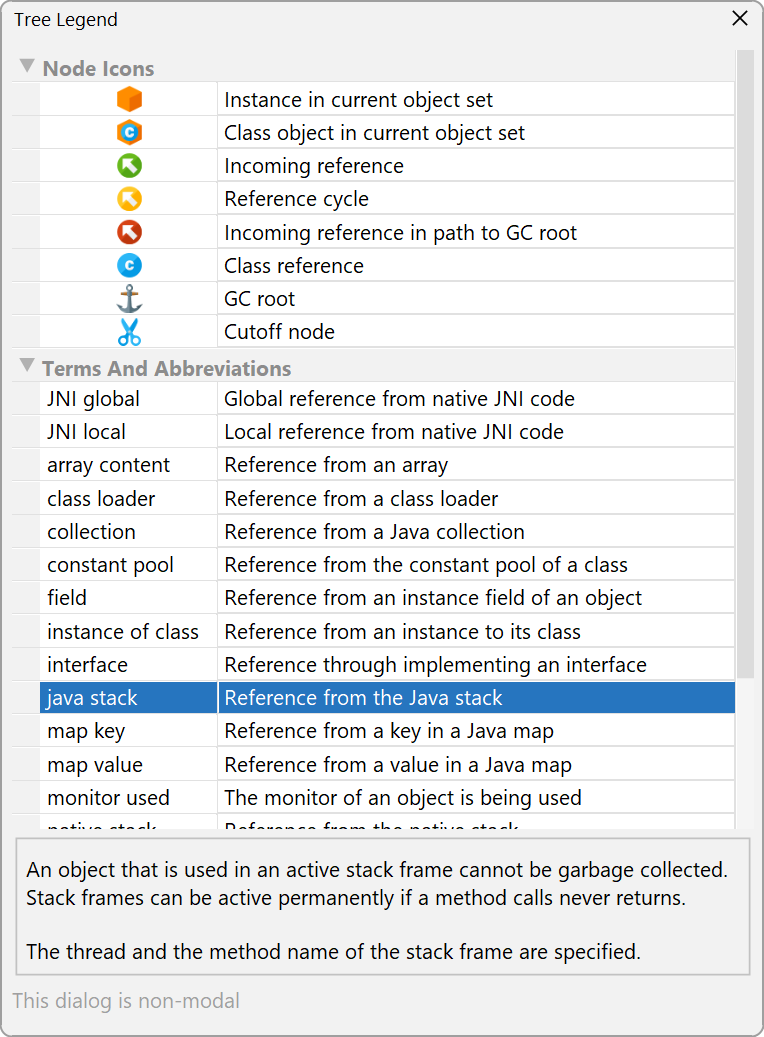Close the Tree Legend dialog
This screenshot has height=1037, width=764.
point(740,19)
